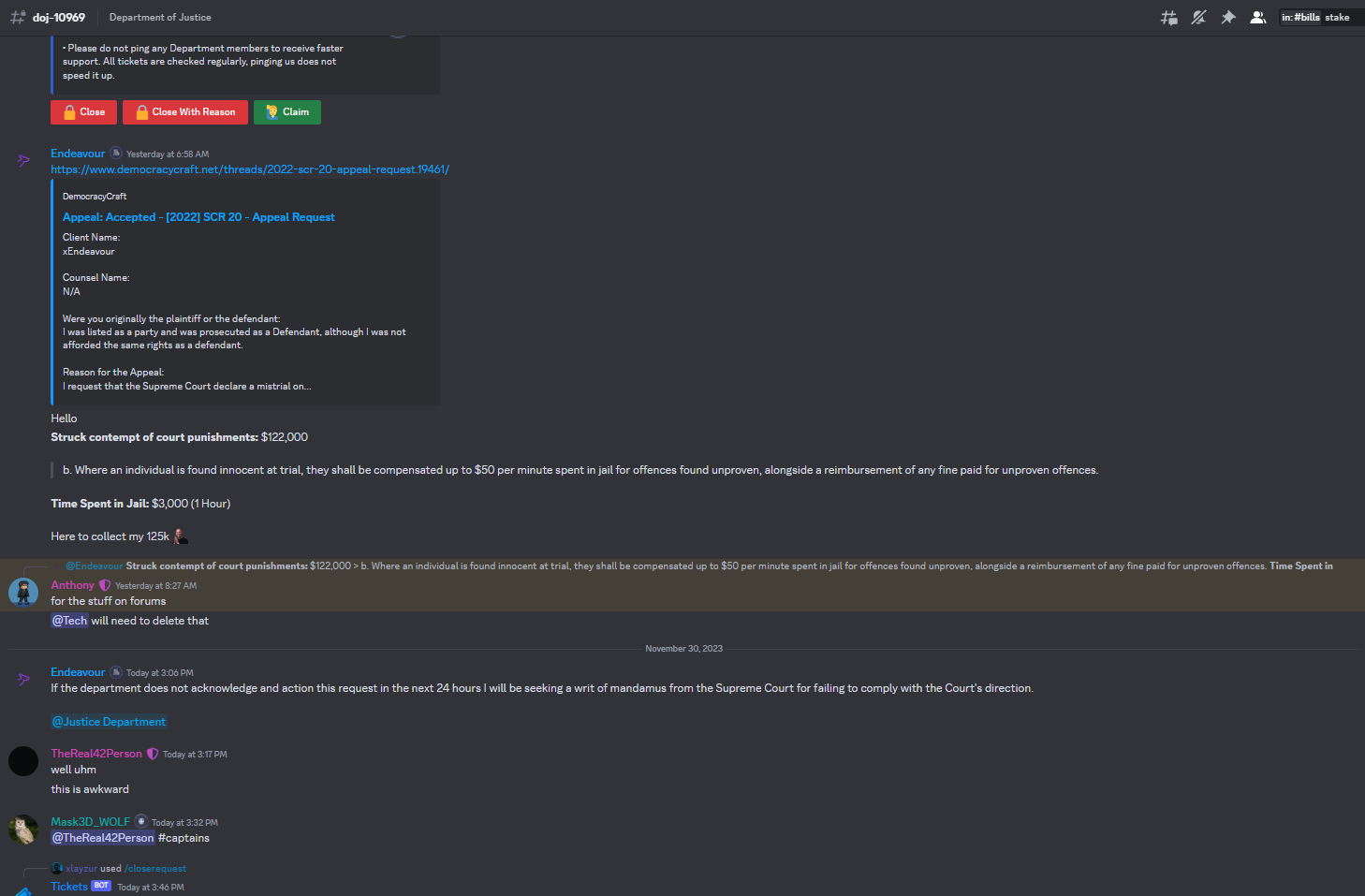Open Mask3D_WOLF's owl avatar

[x=23, y=830]
